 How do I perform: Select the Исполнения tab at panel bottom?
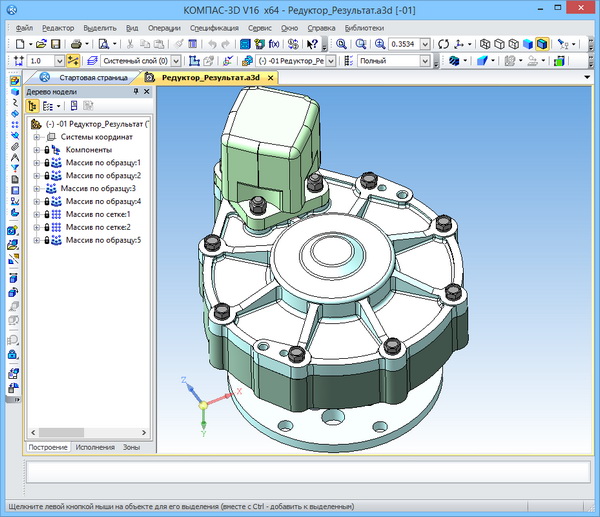pos(95,447)
